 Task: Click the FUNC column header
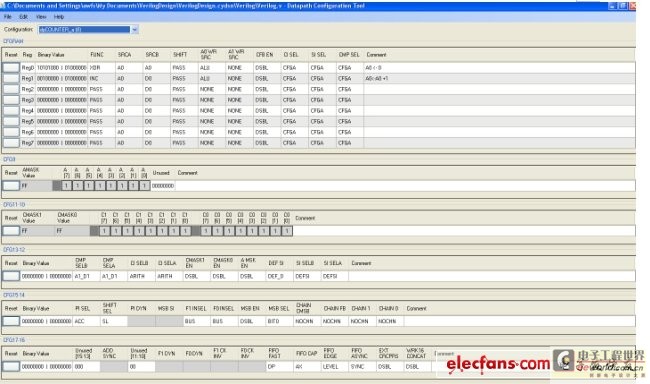(97, 55)
